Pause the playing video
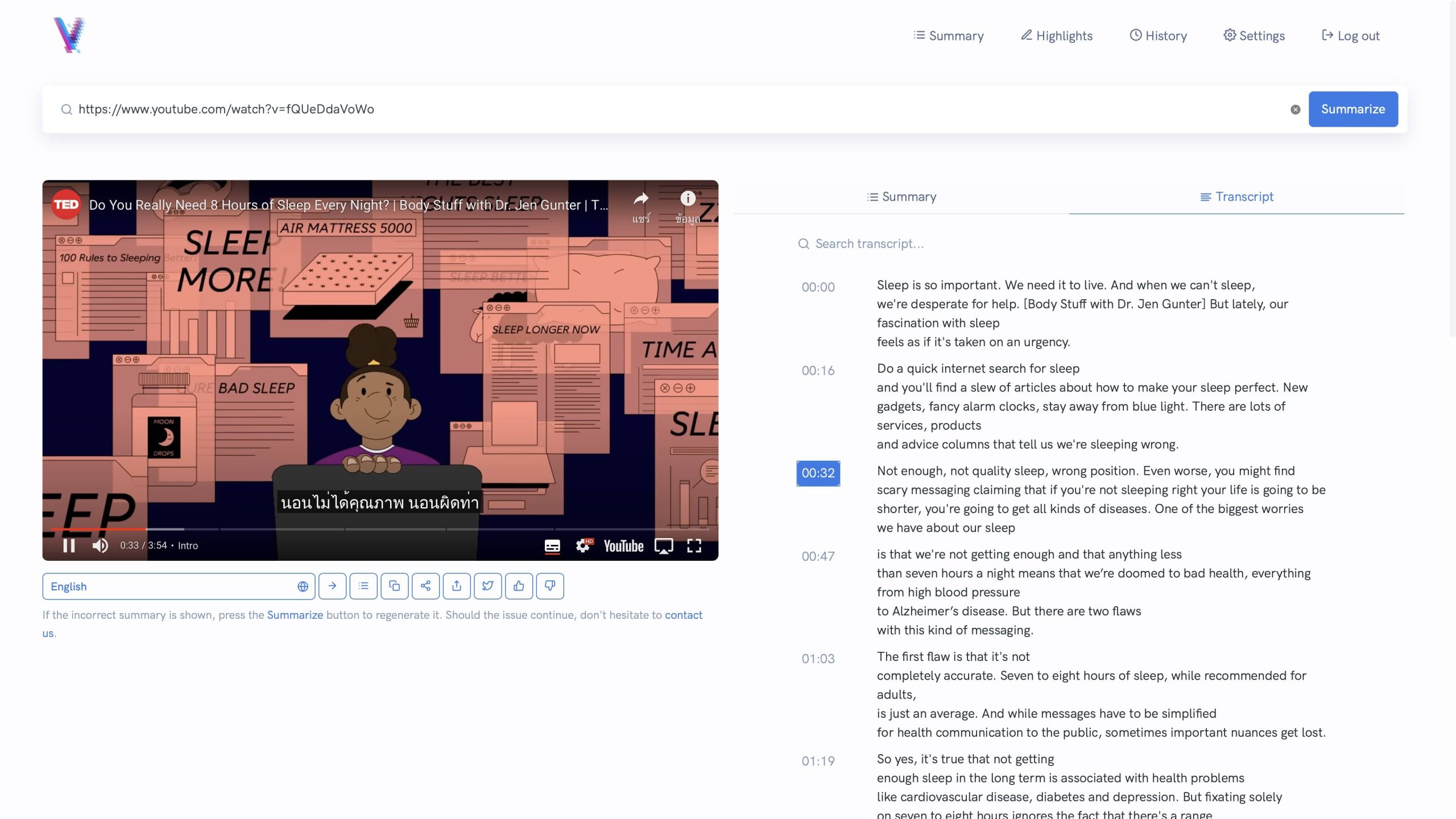 pyautogui.click(x=69, y=545)
